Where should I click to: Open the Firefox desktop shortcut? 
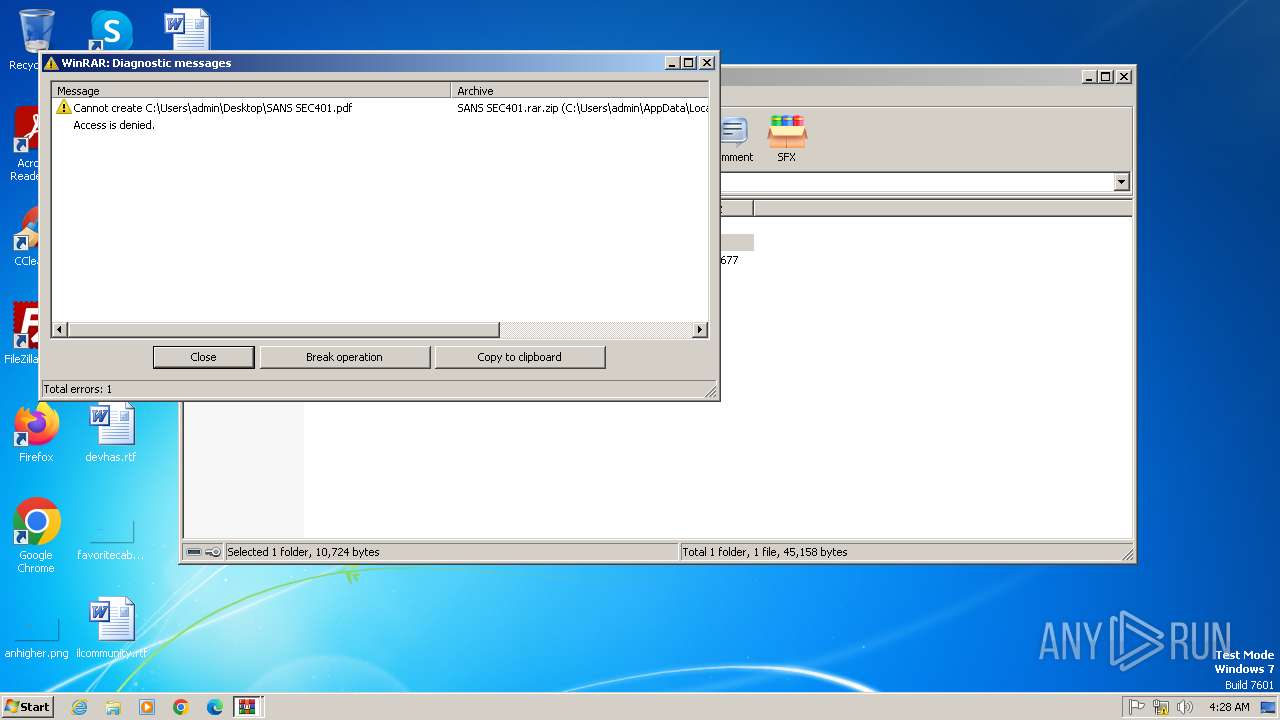click(36, 433)
